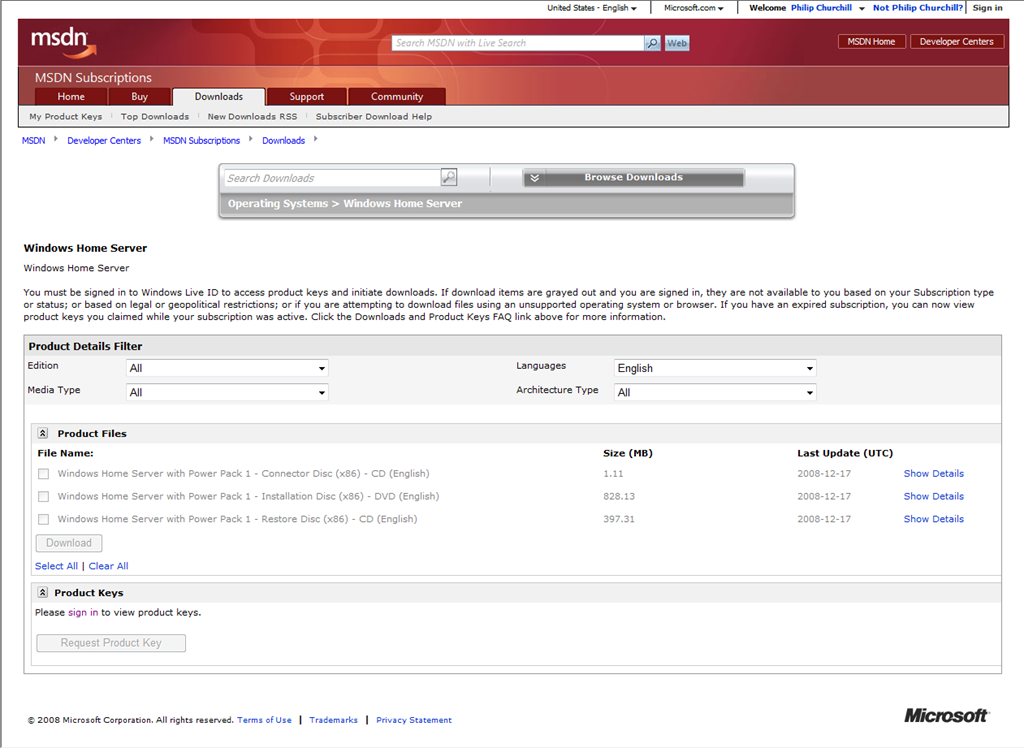Check the Restore Disc file checkbox

pos(43,519)
